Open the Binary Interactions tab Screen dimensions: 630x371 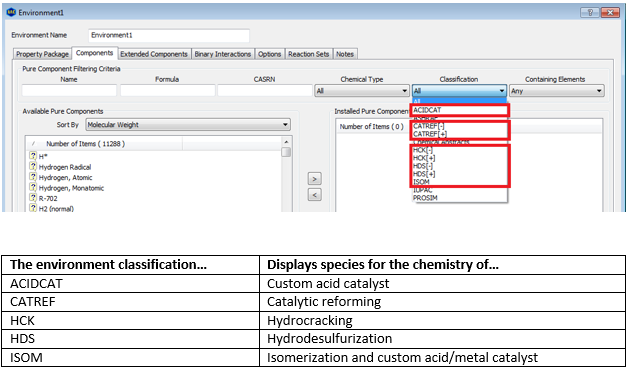click(x=223, y=54)
